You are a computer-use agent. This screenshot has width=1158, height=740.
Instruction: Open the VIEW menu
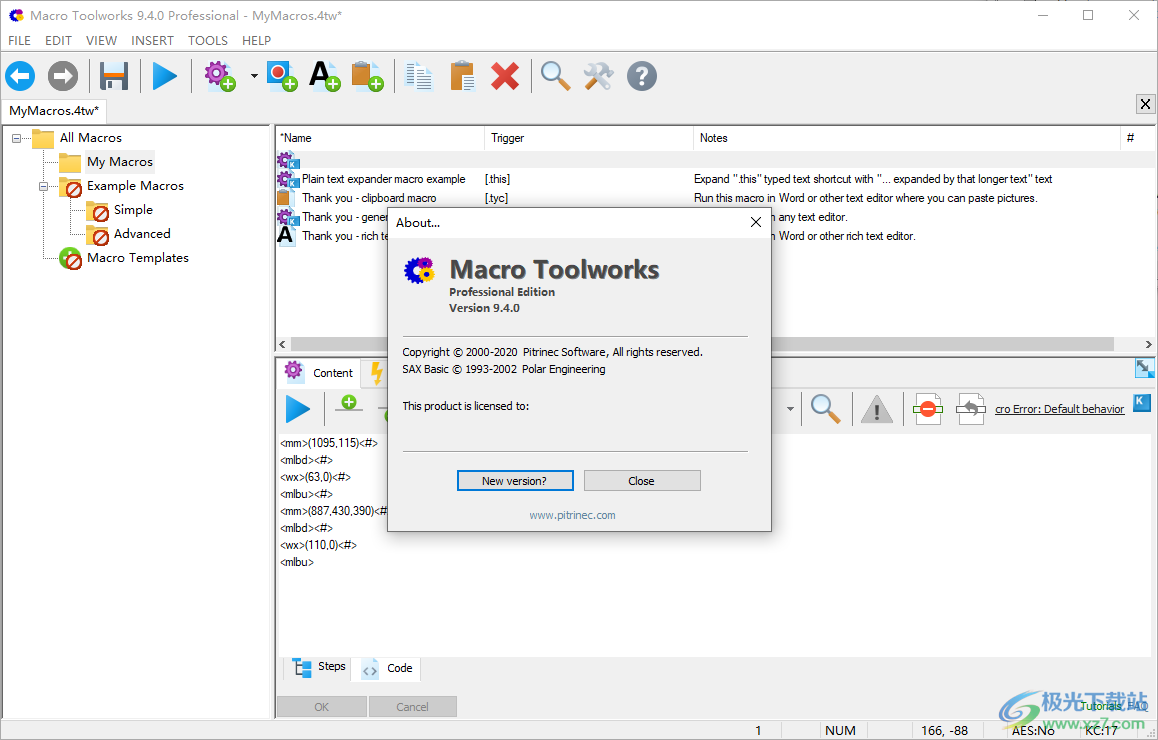101,41
